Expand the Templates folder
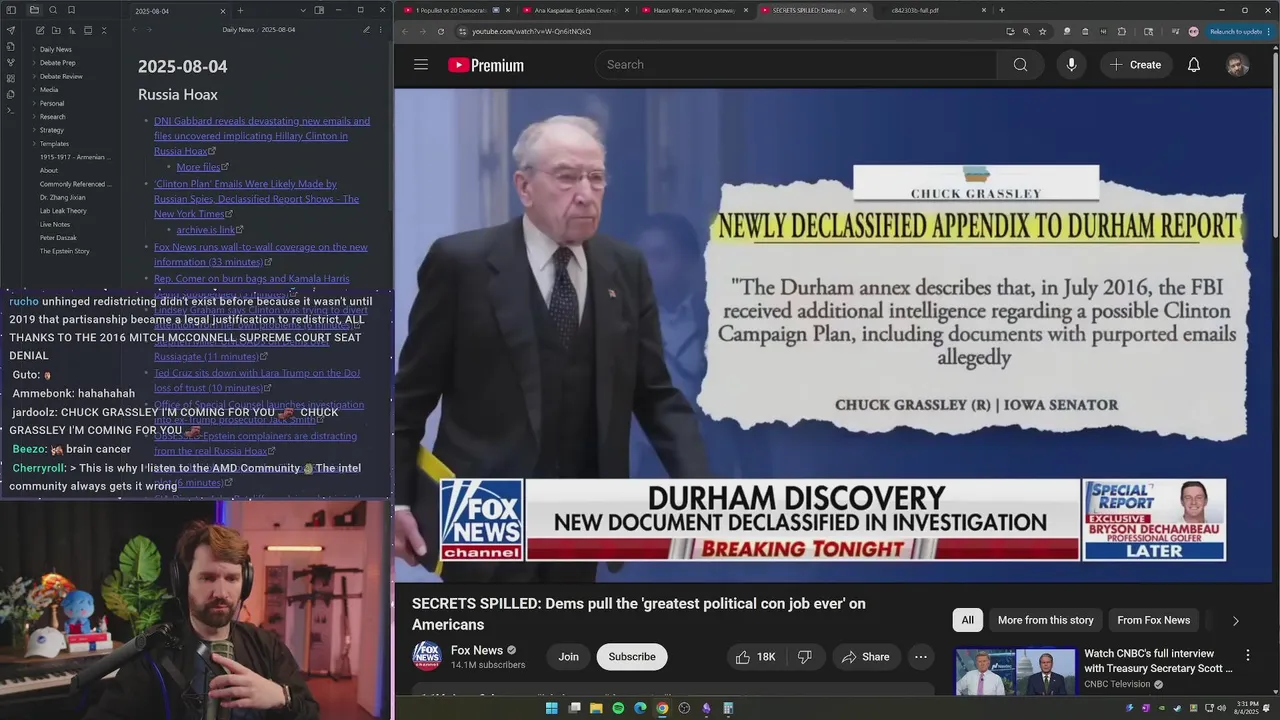Image resolution: width=1280 pixels, height=720 pixels. pos(54,144)
